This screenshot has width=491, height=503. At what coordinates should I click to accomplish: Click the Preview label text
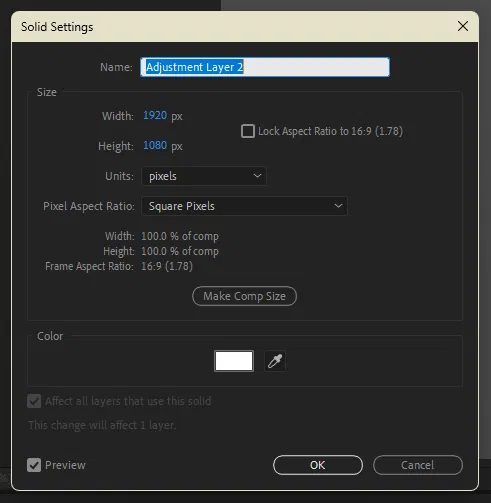65,465
